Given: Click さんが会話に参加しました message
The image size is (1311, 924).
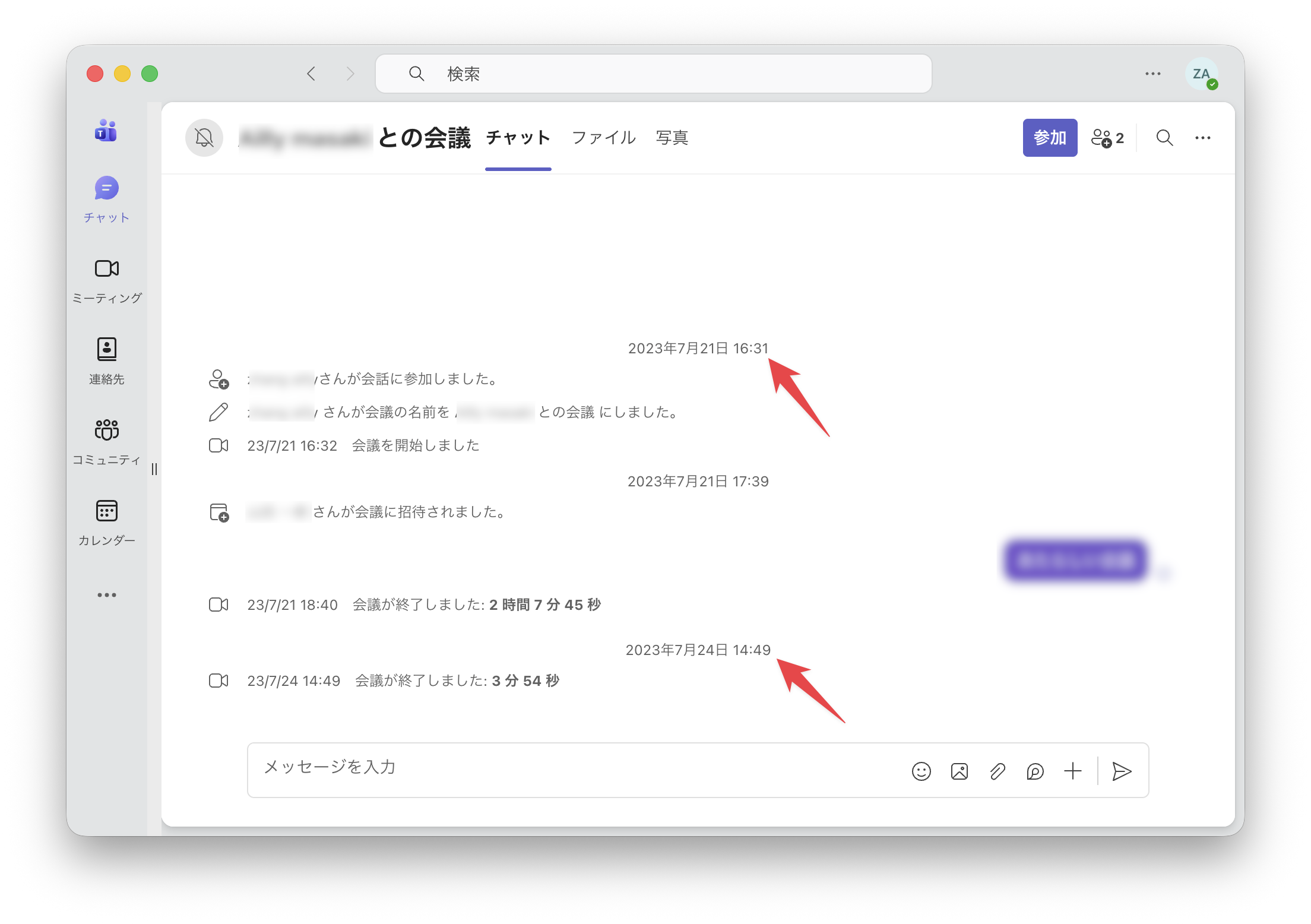Looking at the screenshot, I should (x=372, y=379).
